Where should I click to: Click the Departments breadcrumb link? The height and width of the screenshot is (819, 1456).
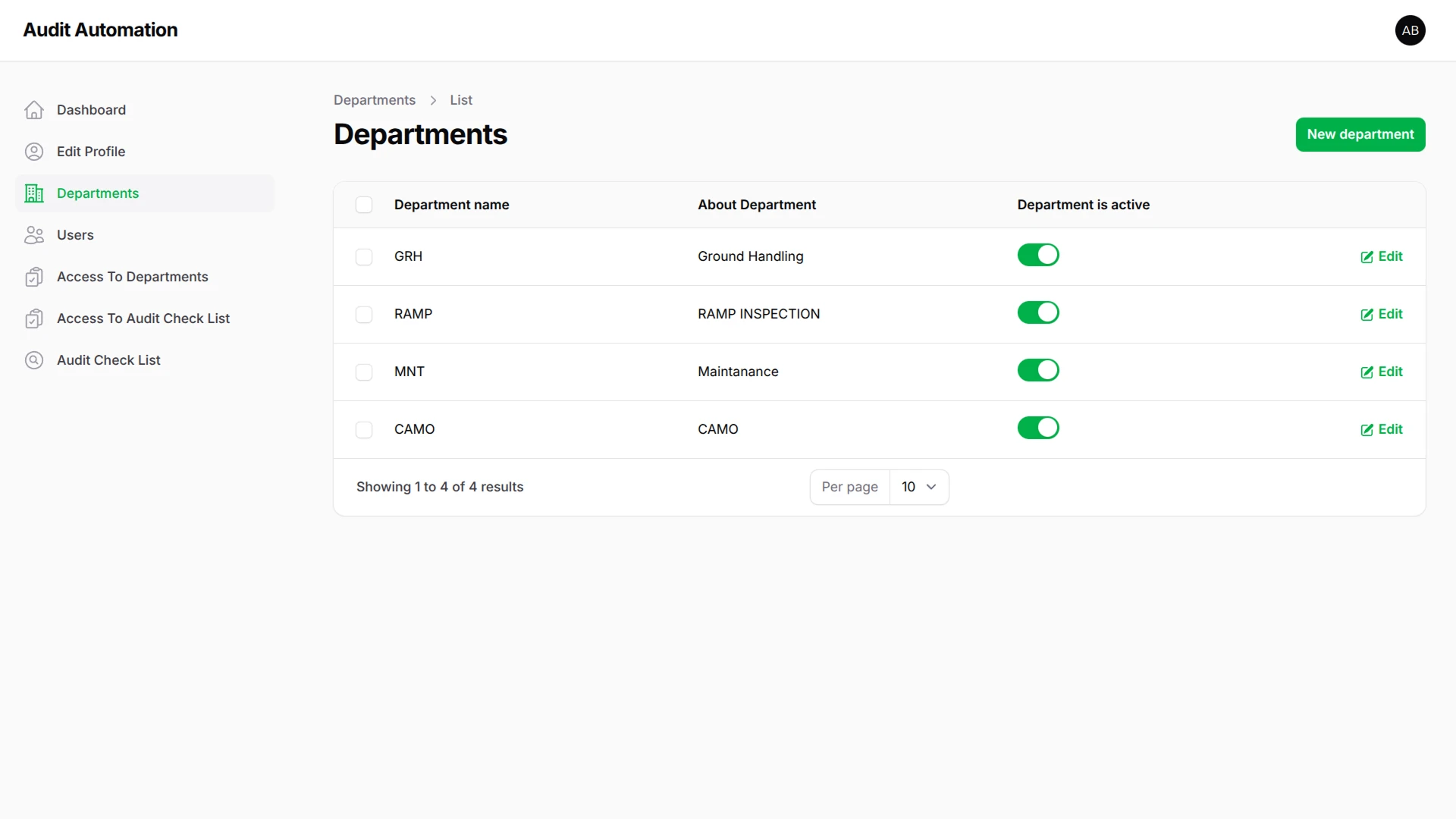click(x=375, y=100)
